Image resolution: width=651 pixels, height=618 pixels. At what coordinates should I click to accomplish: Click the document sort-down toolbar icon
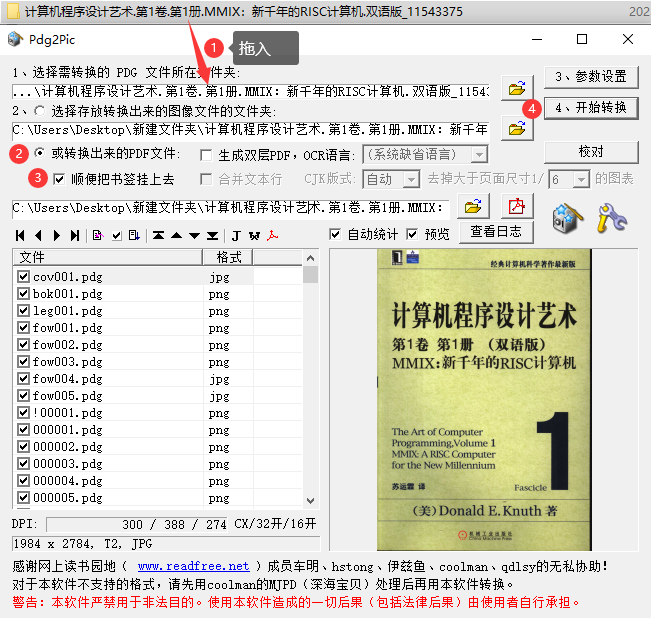[x=134, y=236]
